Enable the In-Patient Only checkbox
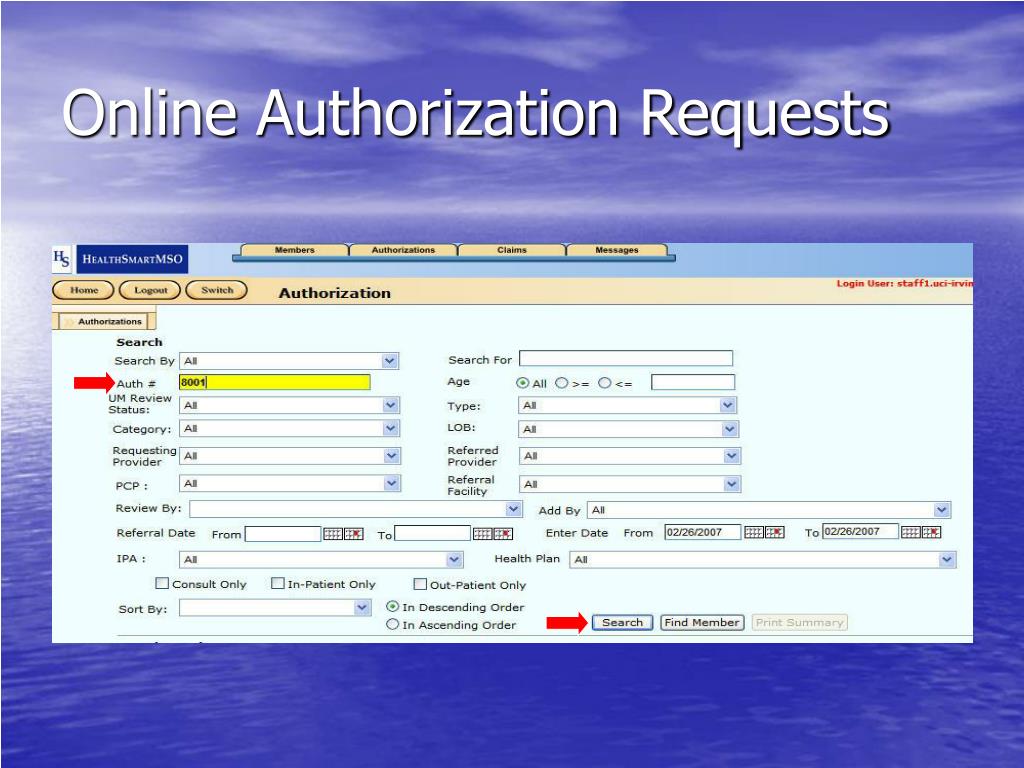The width and height of the screenshot is (1024, 768). 278,583
